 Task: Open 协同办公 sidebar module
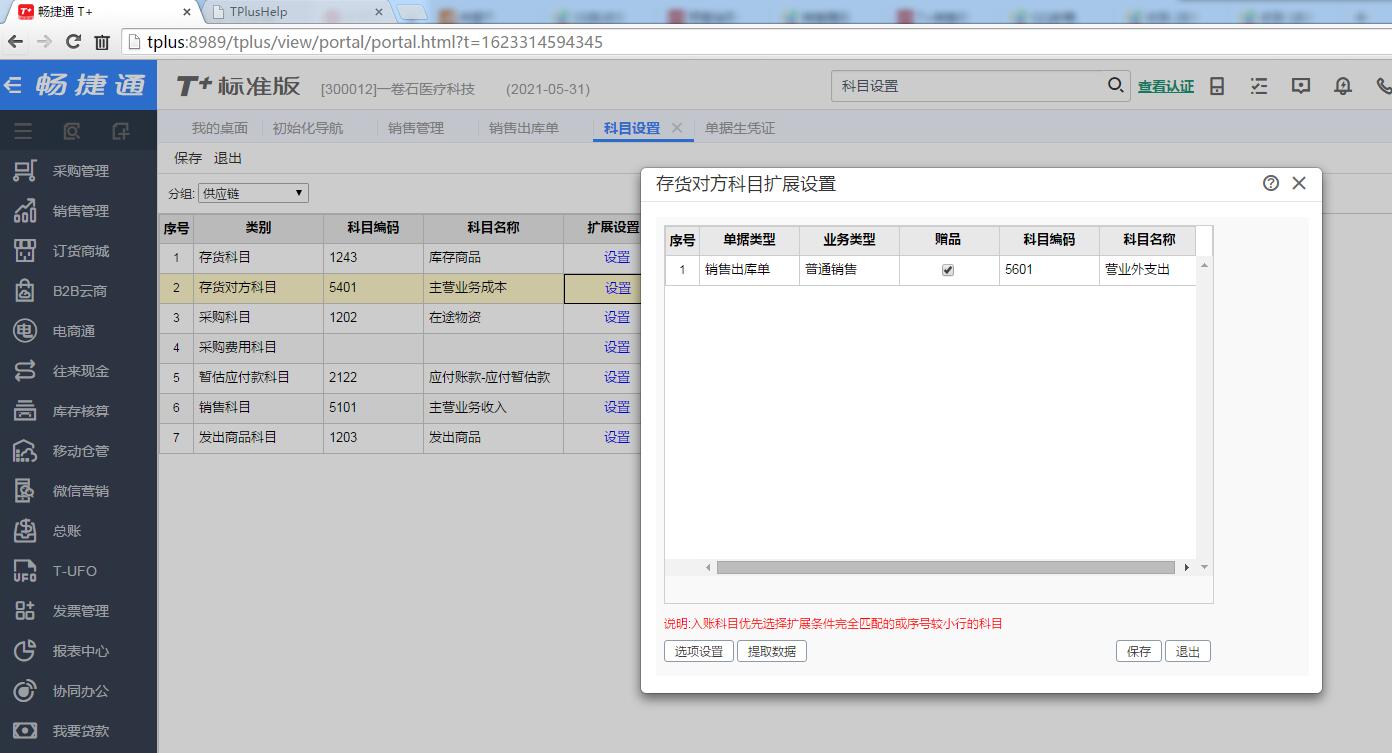(x=78, y=691)
